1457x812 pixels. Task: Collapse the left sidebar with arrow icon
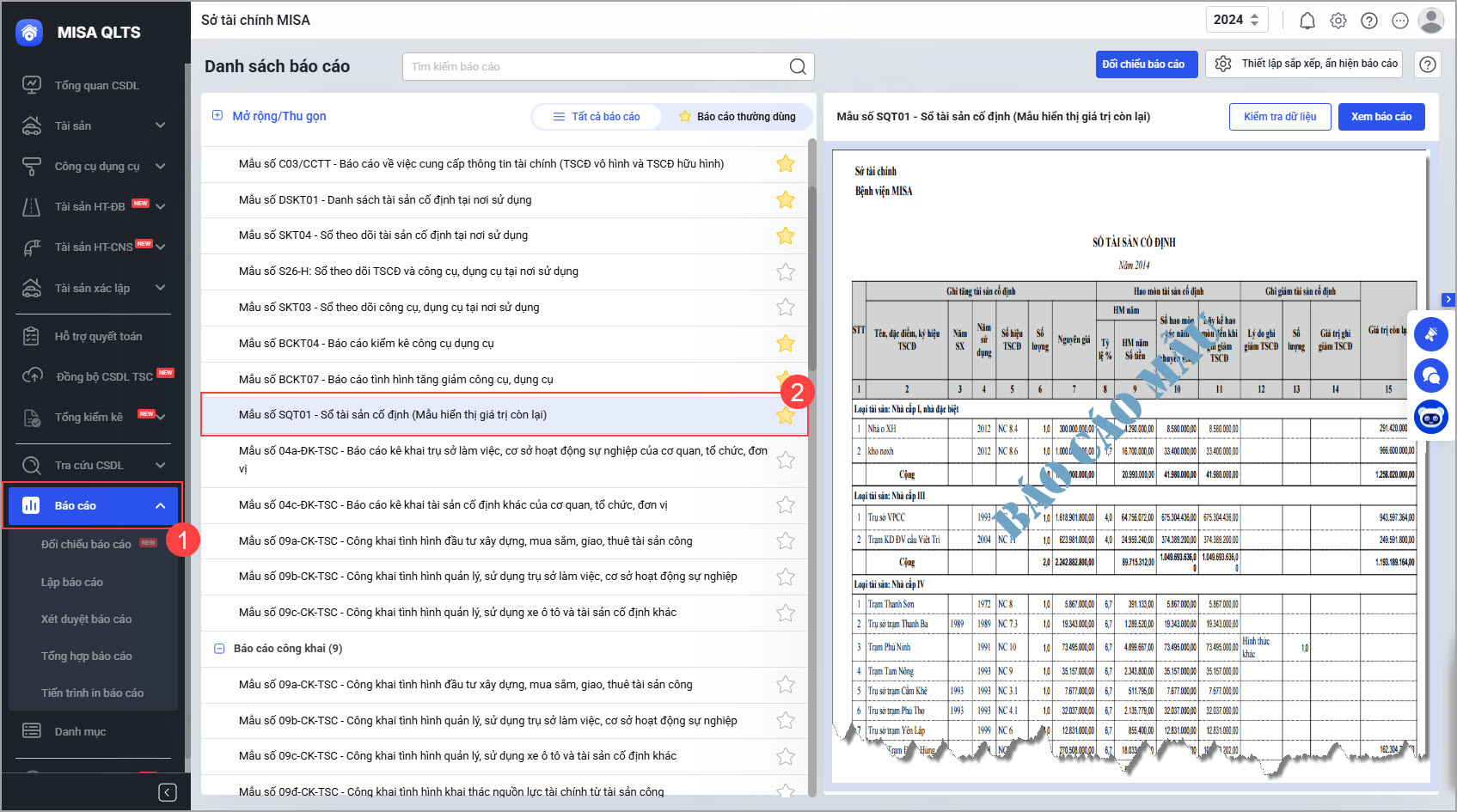[x=168, y=792]
